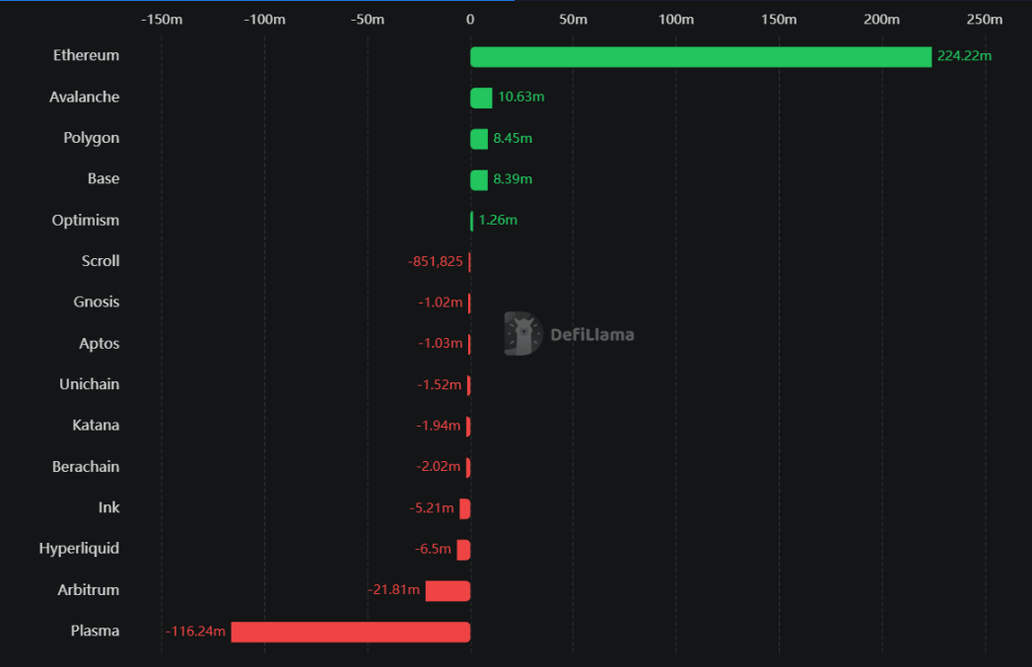
Task: Click the 224.22m value label
Action: (x=964, y=56)
